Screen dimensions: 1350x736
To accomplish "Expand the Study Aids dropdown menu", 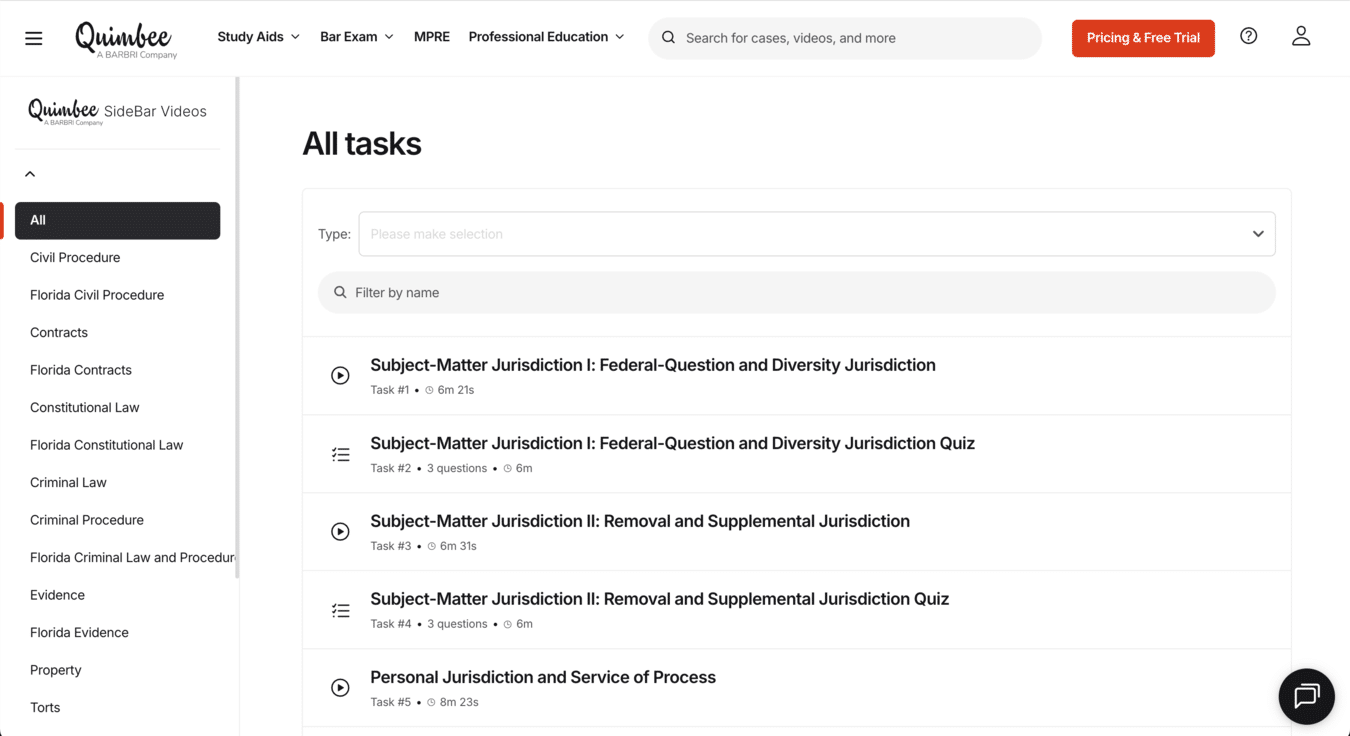I will click(x=258, y=37).
